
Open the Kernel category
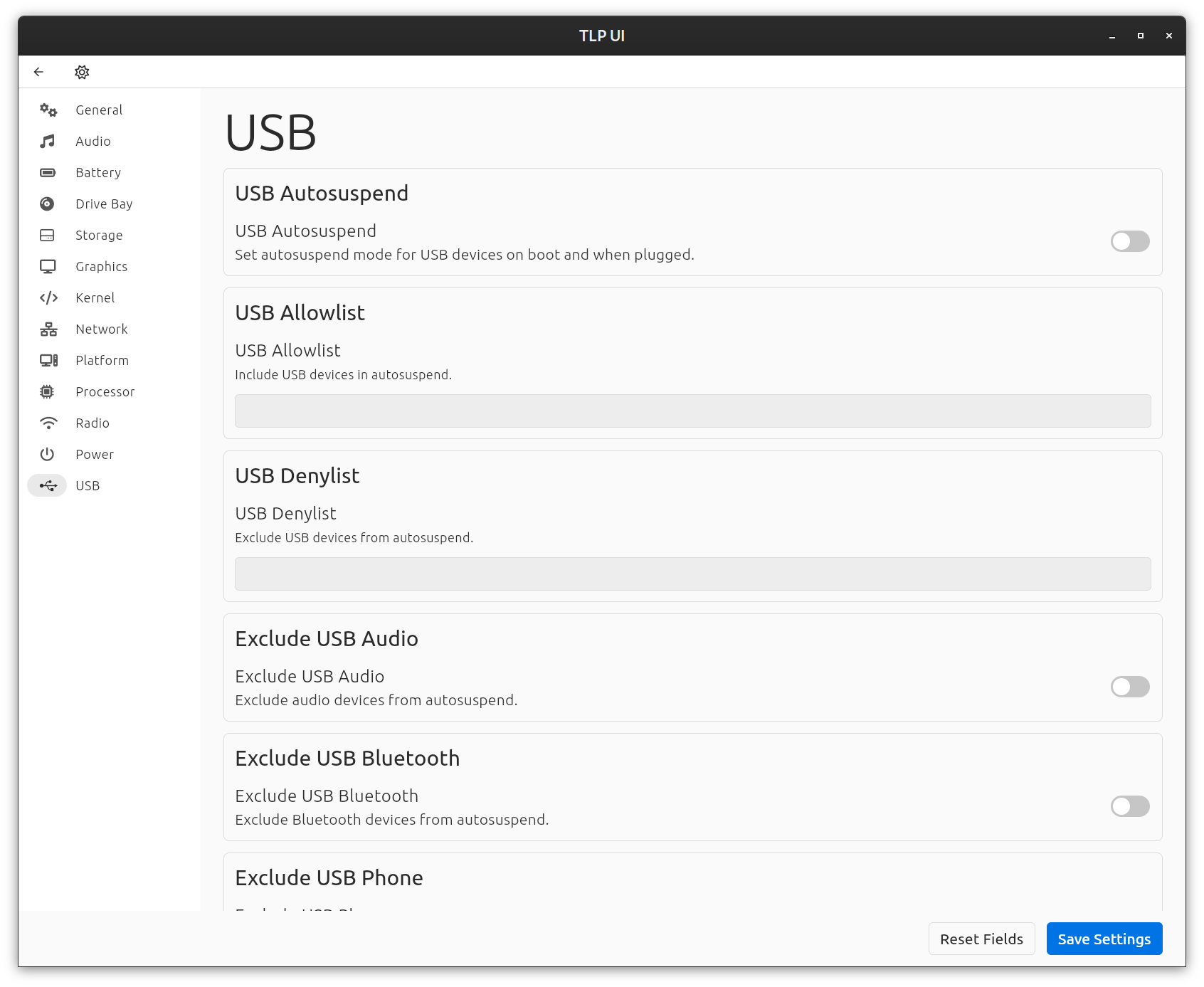pos(95,297)
